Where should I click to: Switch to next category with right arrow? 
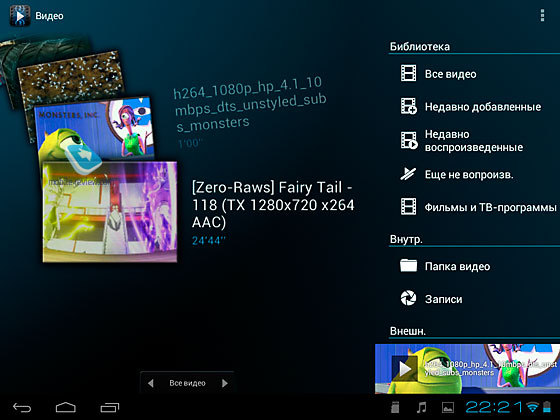coord(225,383)
